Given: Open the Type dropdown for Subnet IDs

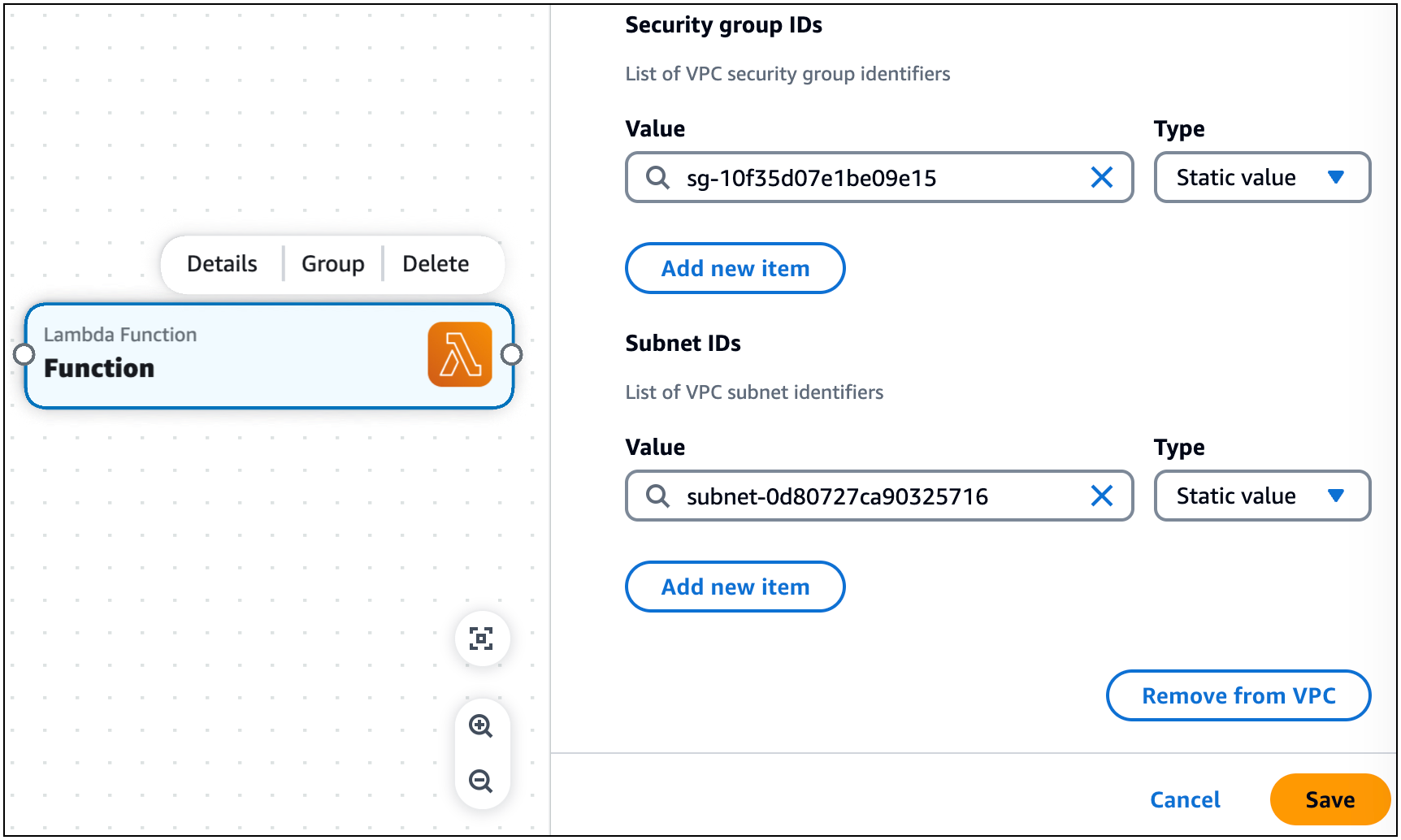Looking at the screenshot, I should (1262, 496).
